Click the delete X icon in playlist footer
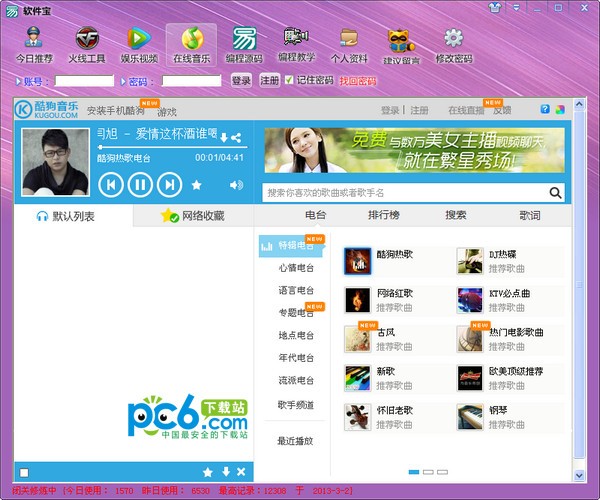This screenshot has height=500, width=600. click(x=241, y=472)
